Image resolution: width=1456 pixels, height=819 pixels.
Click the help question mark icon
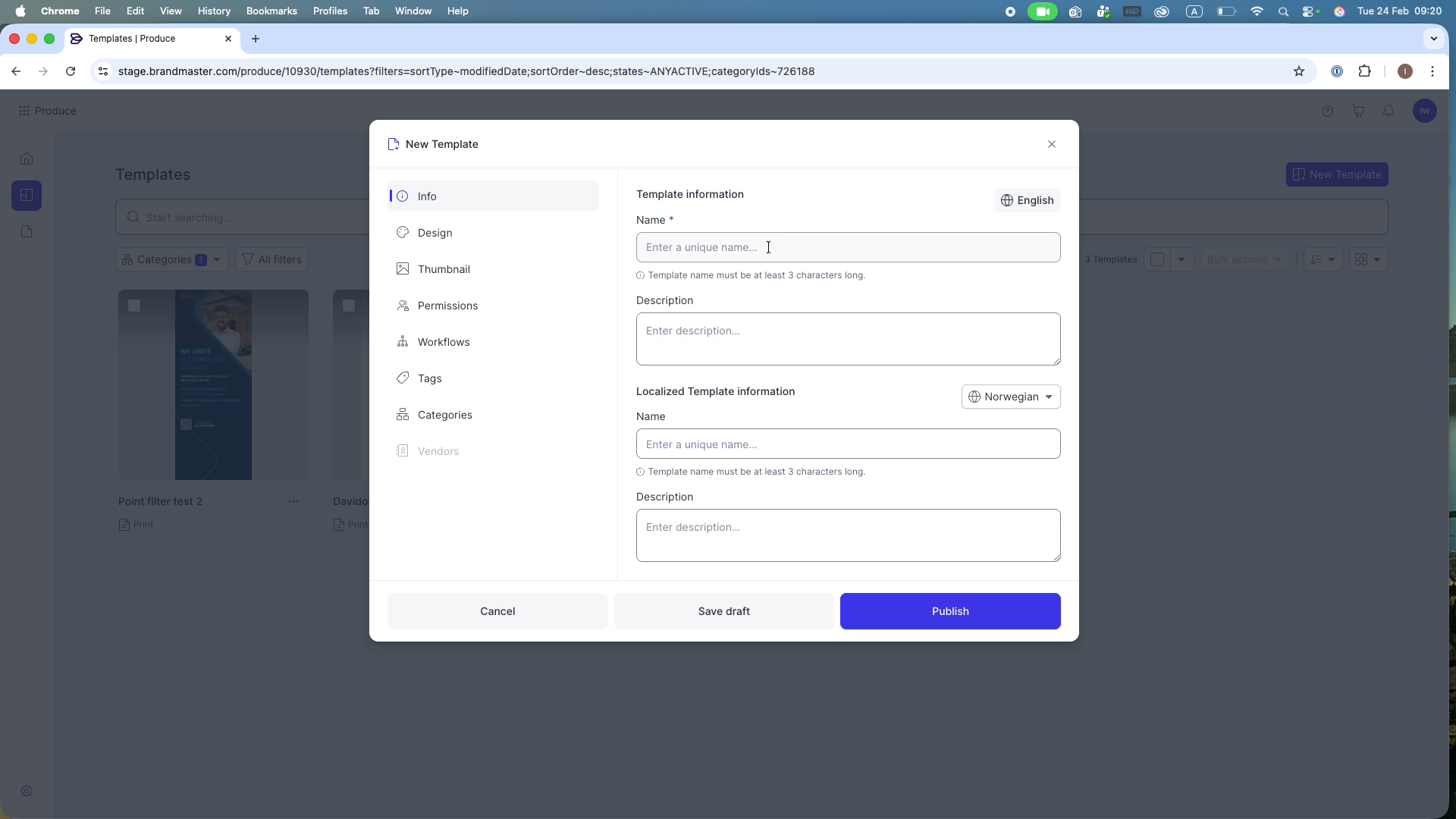point(1327,111)
